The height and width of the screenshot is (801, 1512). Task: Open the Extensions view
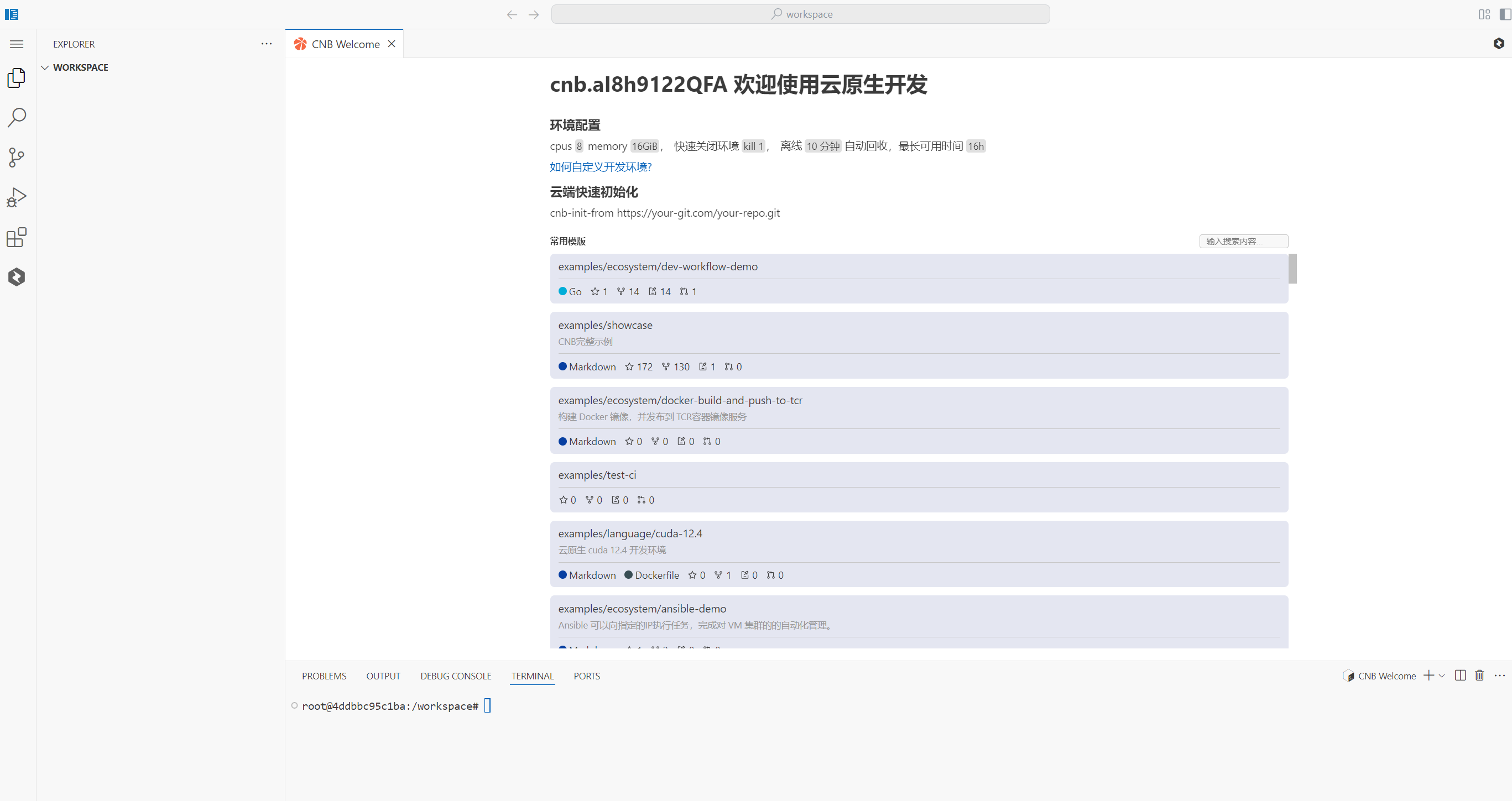[x=17, y=237]
